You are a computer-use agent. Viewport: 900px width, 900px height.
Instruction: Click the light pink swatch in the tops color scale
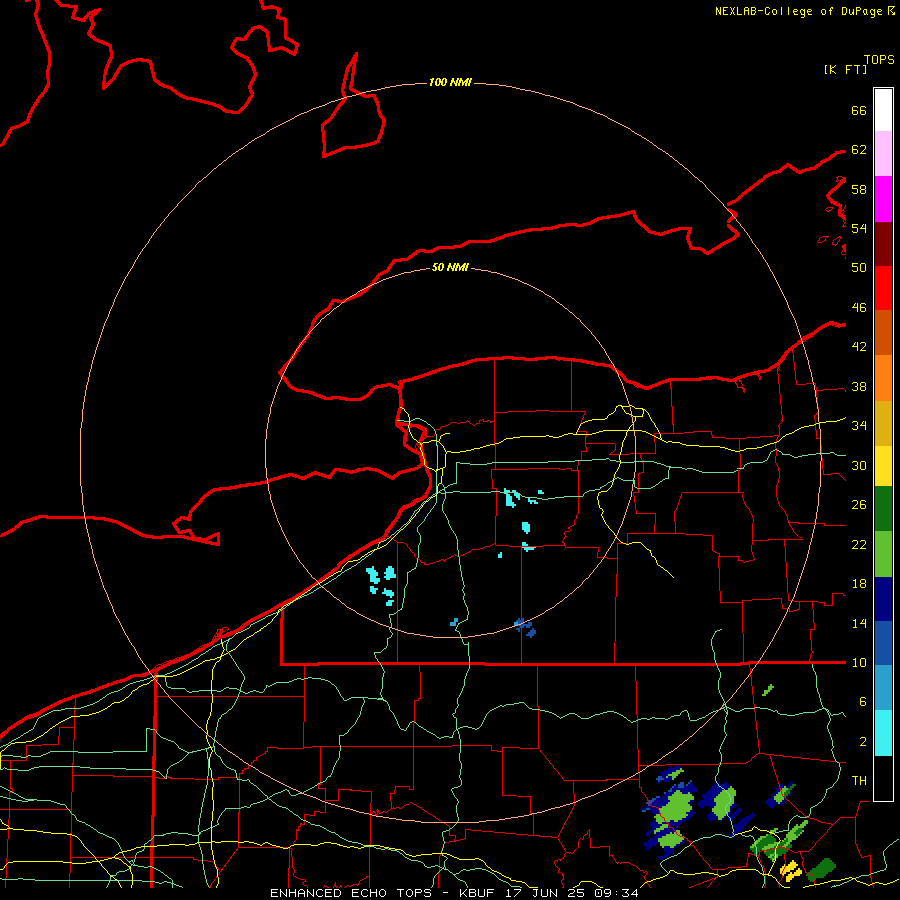[883, 154]
